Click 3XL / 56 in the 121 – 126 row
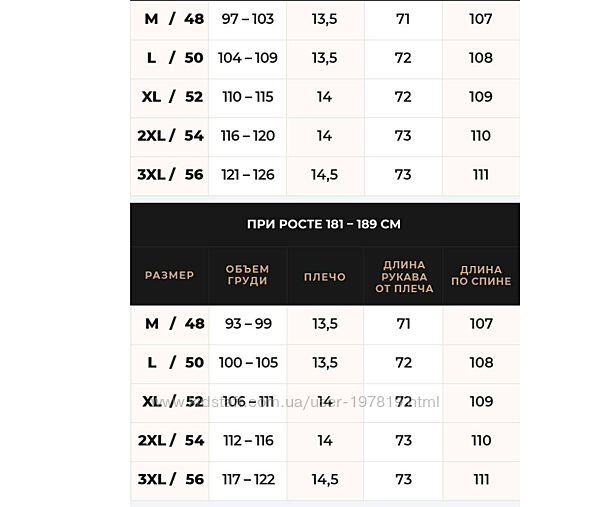 170,175
